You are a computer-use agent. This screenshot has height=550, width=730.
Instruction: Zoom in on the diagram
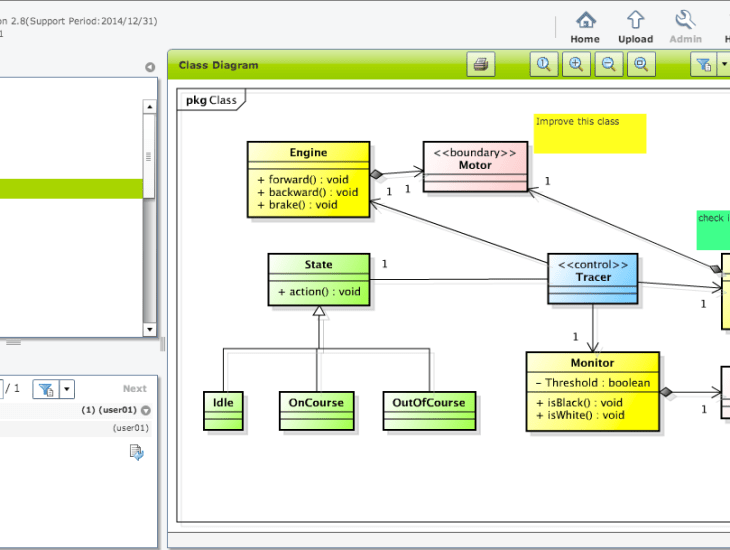pyautogui.click(x=576, y=65)
